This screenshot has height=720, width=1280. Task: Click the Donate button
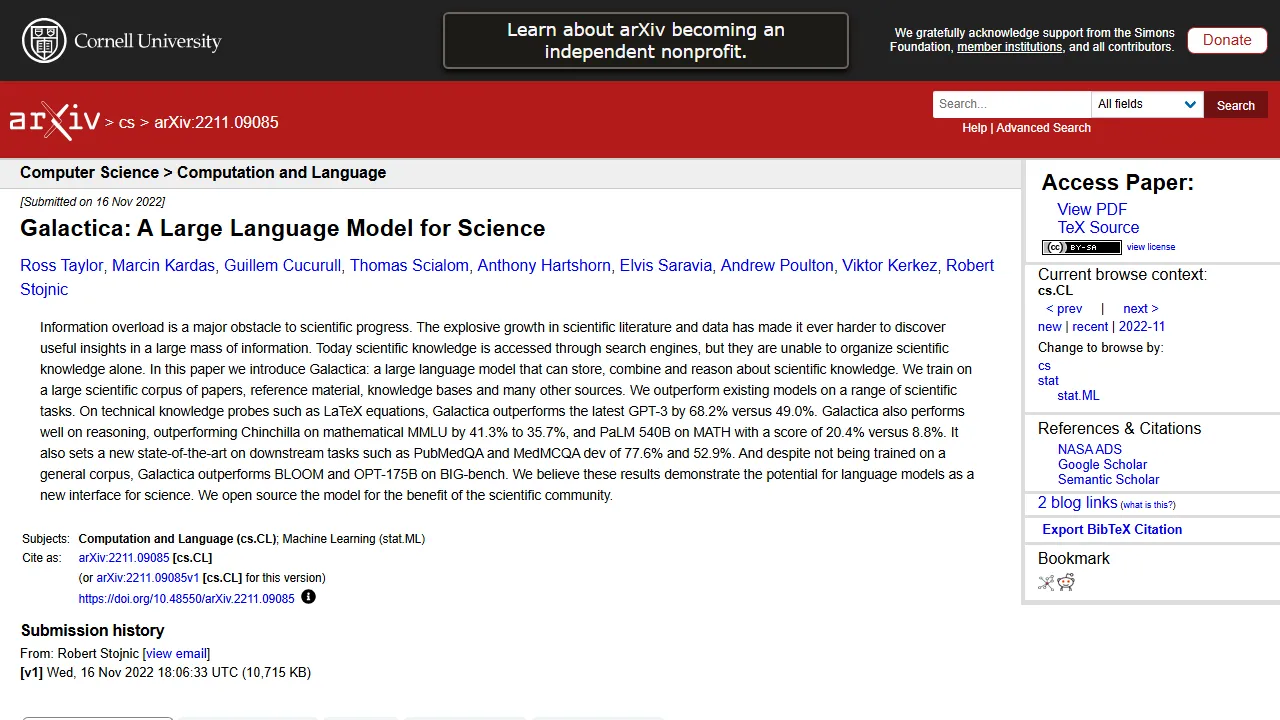coord(1227,40)
